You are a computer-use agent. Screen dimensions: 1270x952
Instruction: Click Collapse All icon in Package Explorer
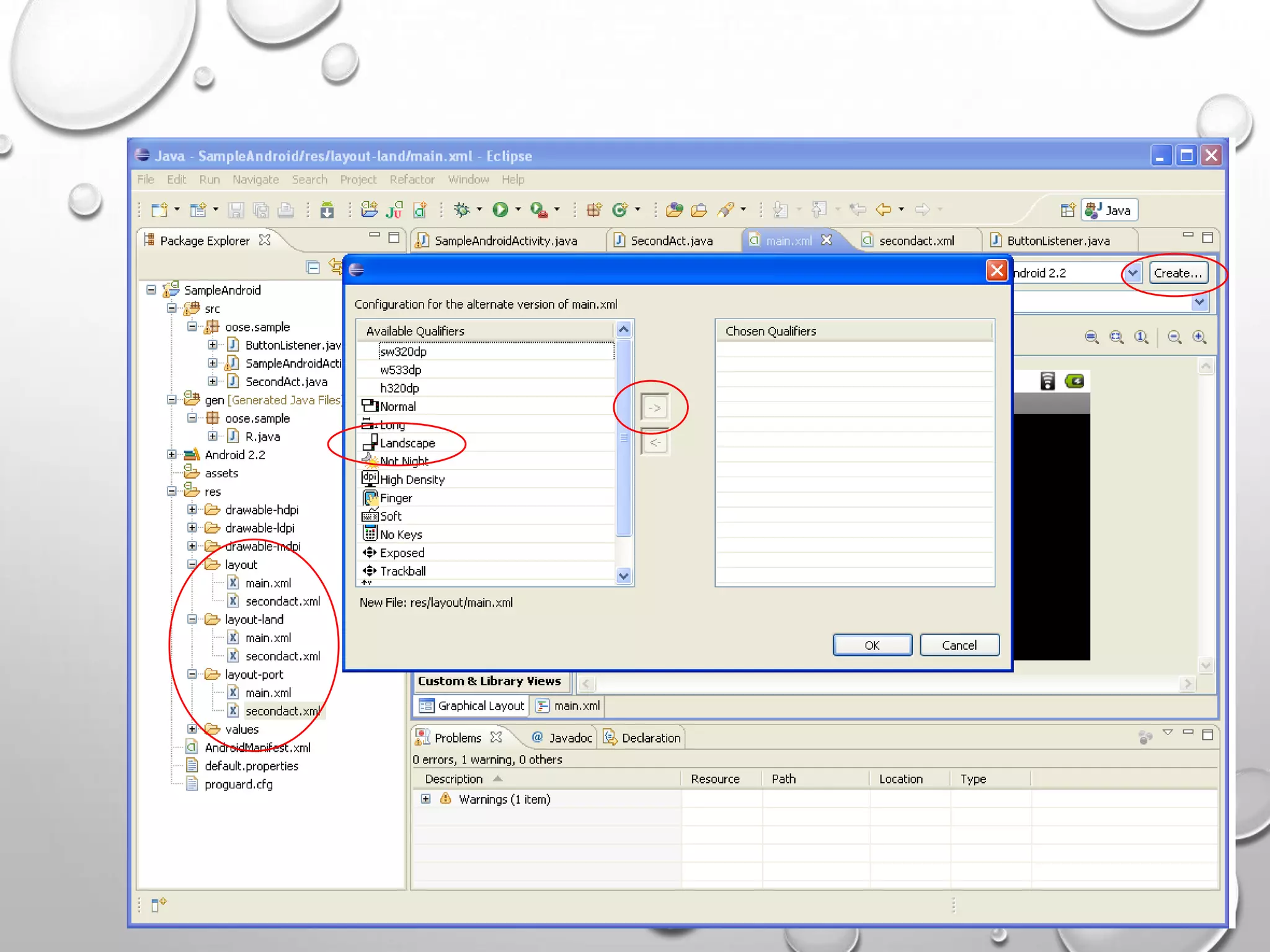coord(313,267)
